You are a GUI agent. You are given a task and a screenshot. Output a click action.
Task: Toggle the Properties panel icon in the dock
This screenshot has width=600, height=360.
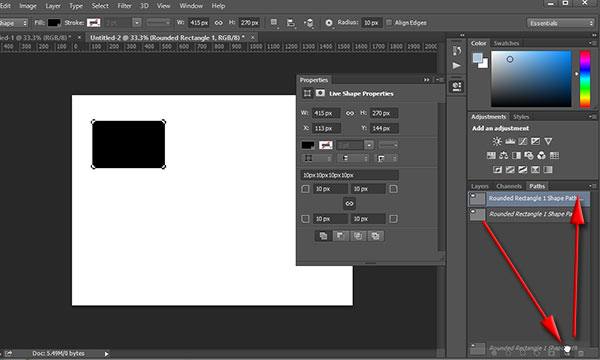click(457, 86)
